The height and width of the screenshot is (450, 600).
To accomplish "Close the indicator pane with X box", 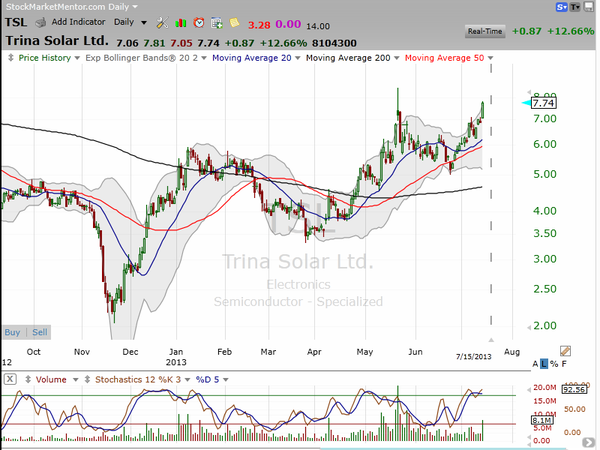I will coord(10,379).
